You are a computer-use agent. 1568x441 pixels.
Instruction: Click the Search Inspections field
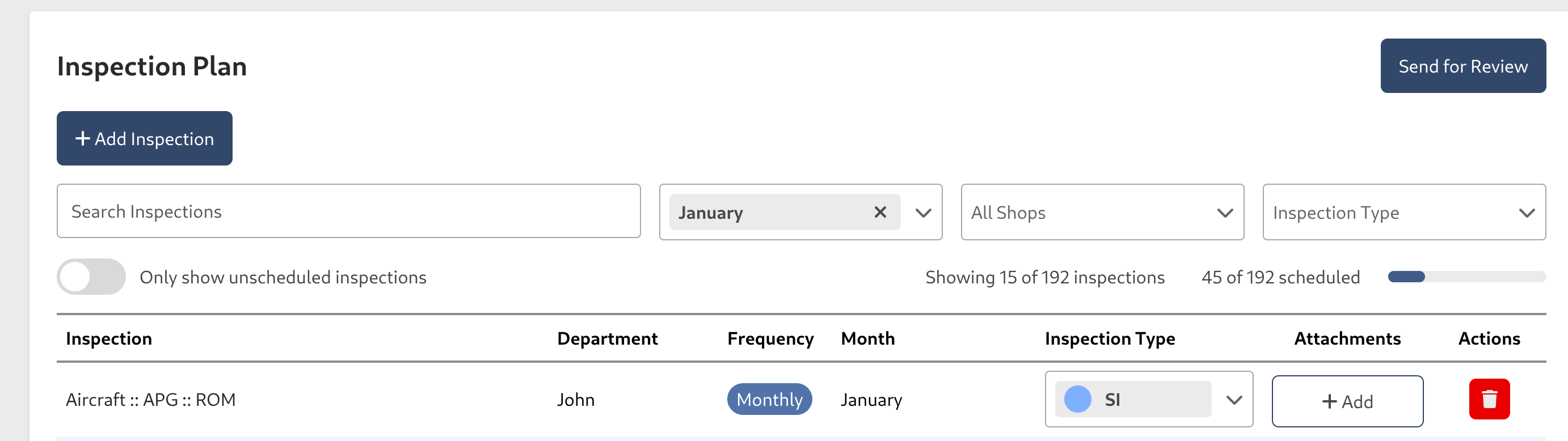(348, 211)
